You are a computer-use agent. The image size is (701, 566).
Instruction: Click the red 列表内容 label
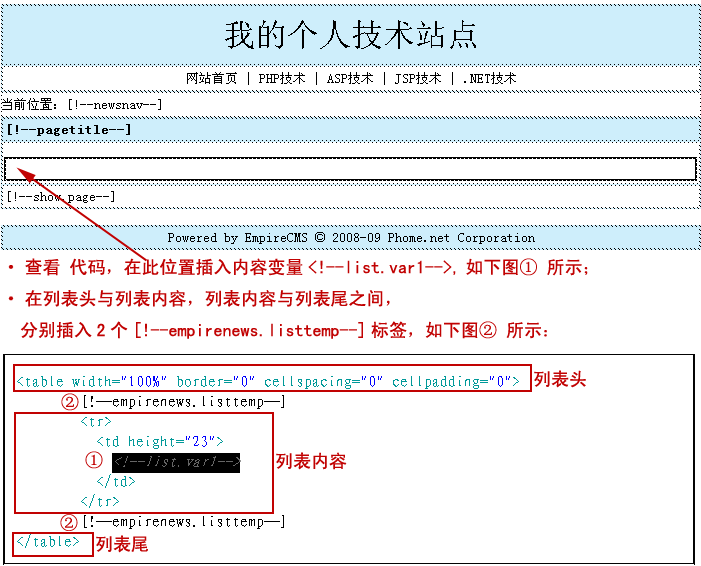(x=311, y=461)
